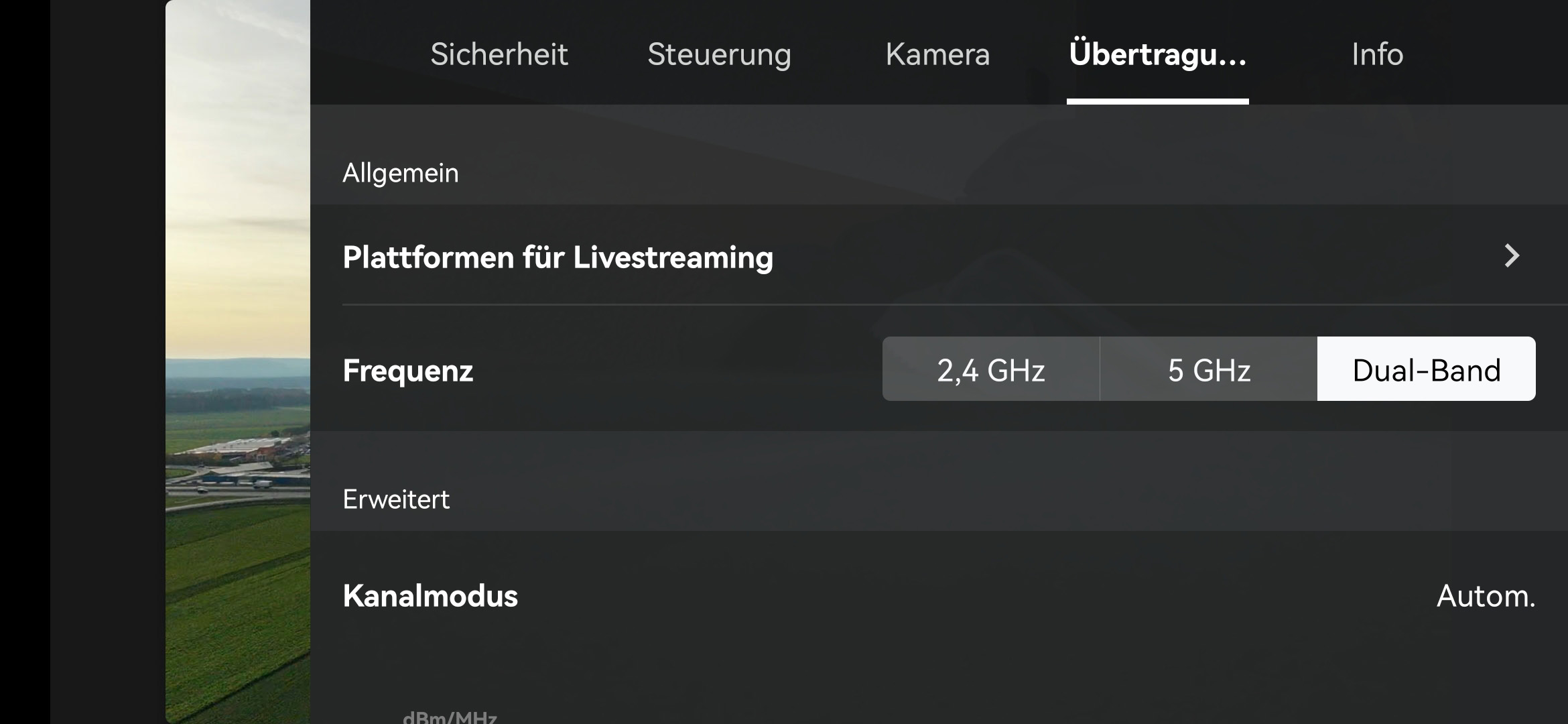1568x724 pixels.
Task: Select the Übertragung tab
Action: [1157, 54]
